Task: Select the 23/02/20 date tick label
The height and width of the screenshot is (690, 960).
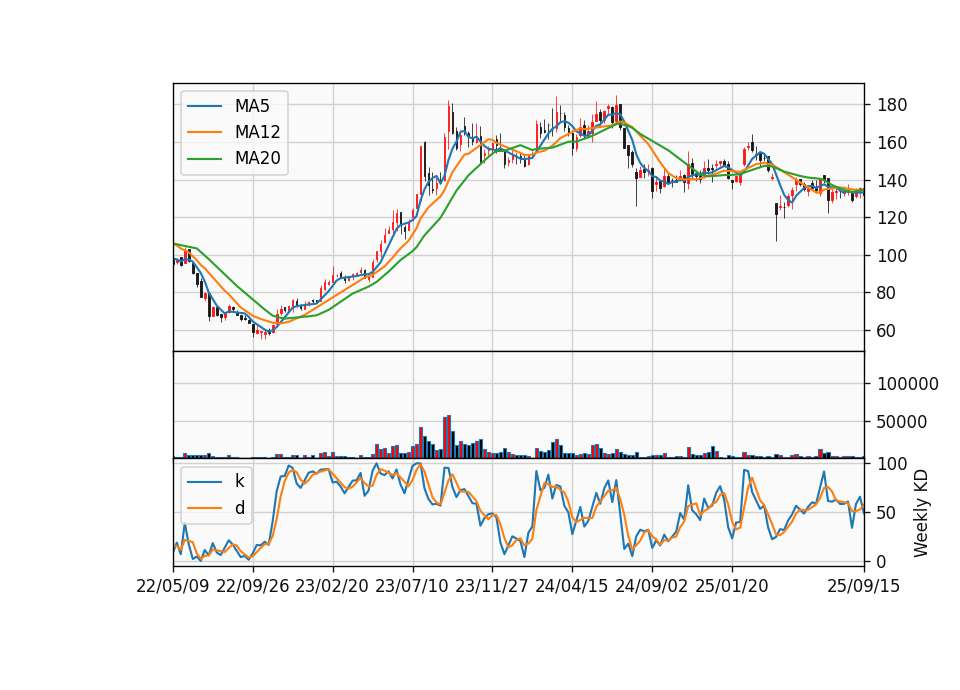Action: tap(332, 586)
